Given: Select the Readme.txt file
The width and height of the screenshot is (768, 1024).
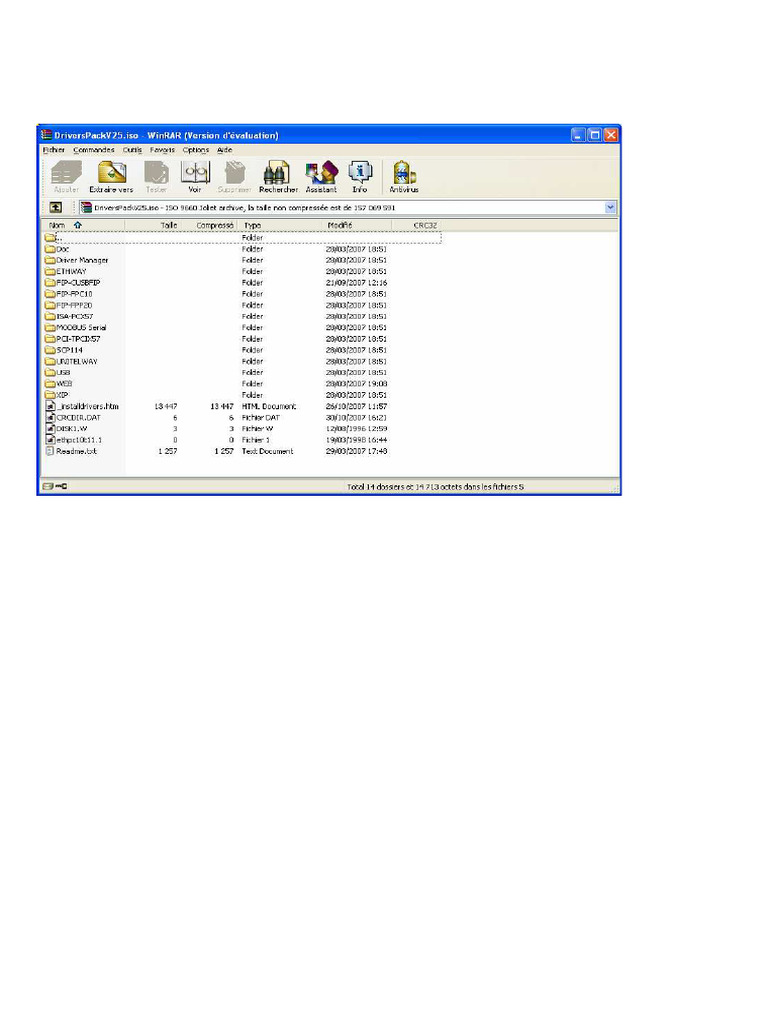Looking at the screenshot, I should (71, 451).
